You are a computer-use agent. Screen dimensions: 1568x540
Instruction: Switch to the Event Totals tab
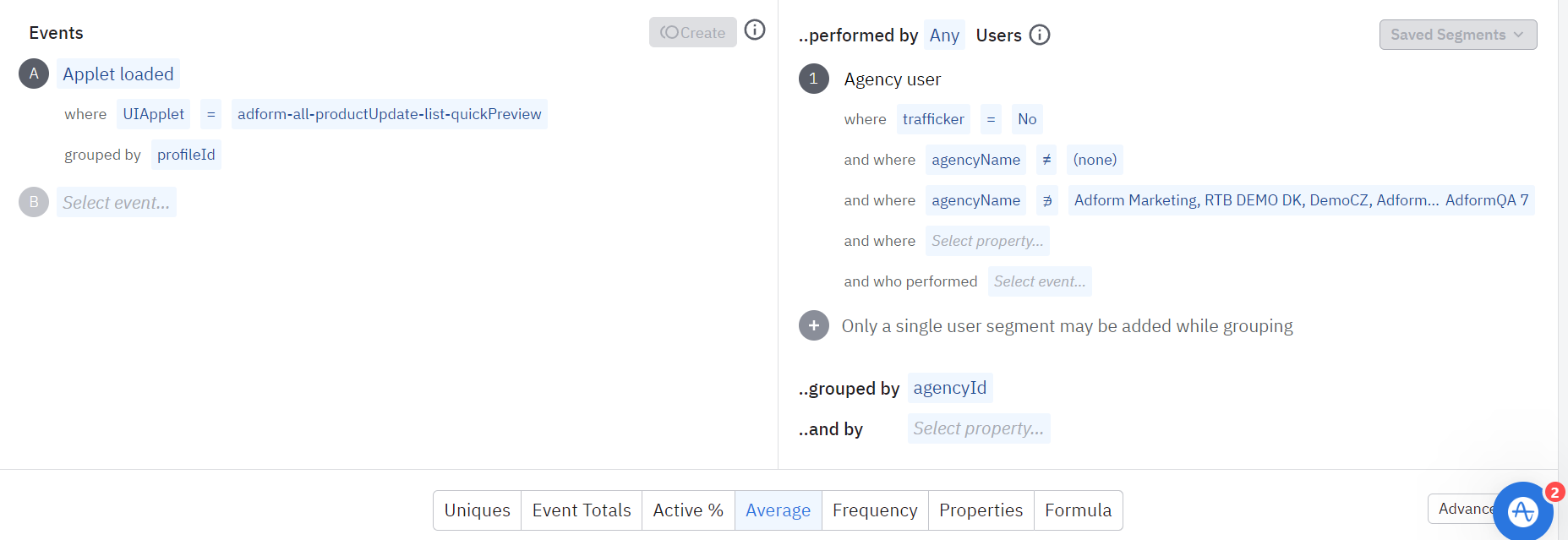pyautogui.click(x=582, y=510)
